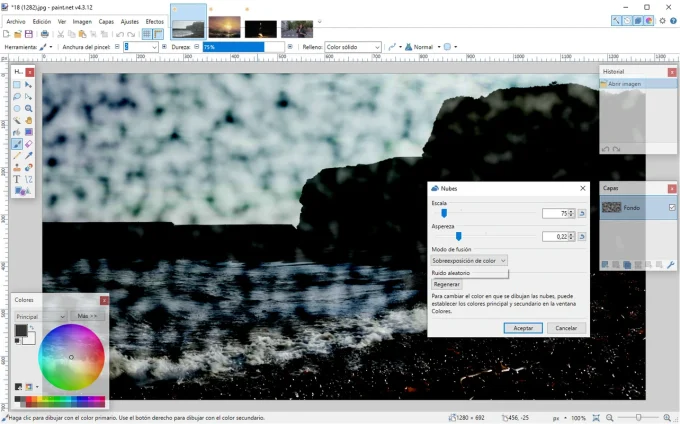The height and width of the screenshot is (424, 680).
Task: Click the Print icon in toolbar
Action: click(x=46, y=34)
